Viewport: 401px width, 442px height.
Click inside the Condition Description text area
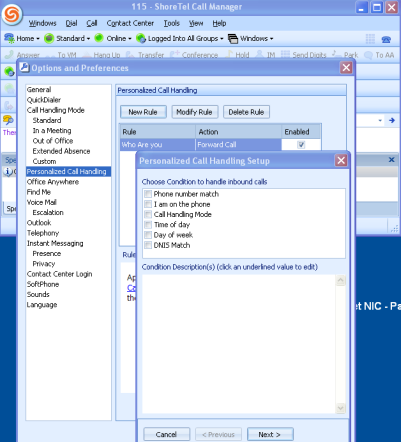click(x=239, y=344)
